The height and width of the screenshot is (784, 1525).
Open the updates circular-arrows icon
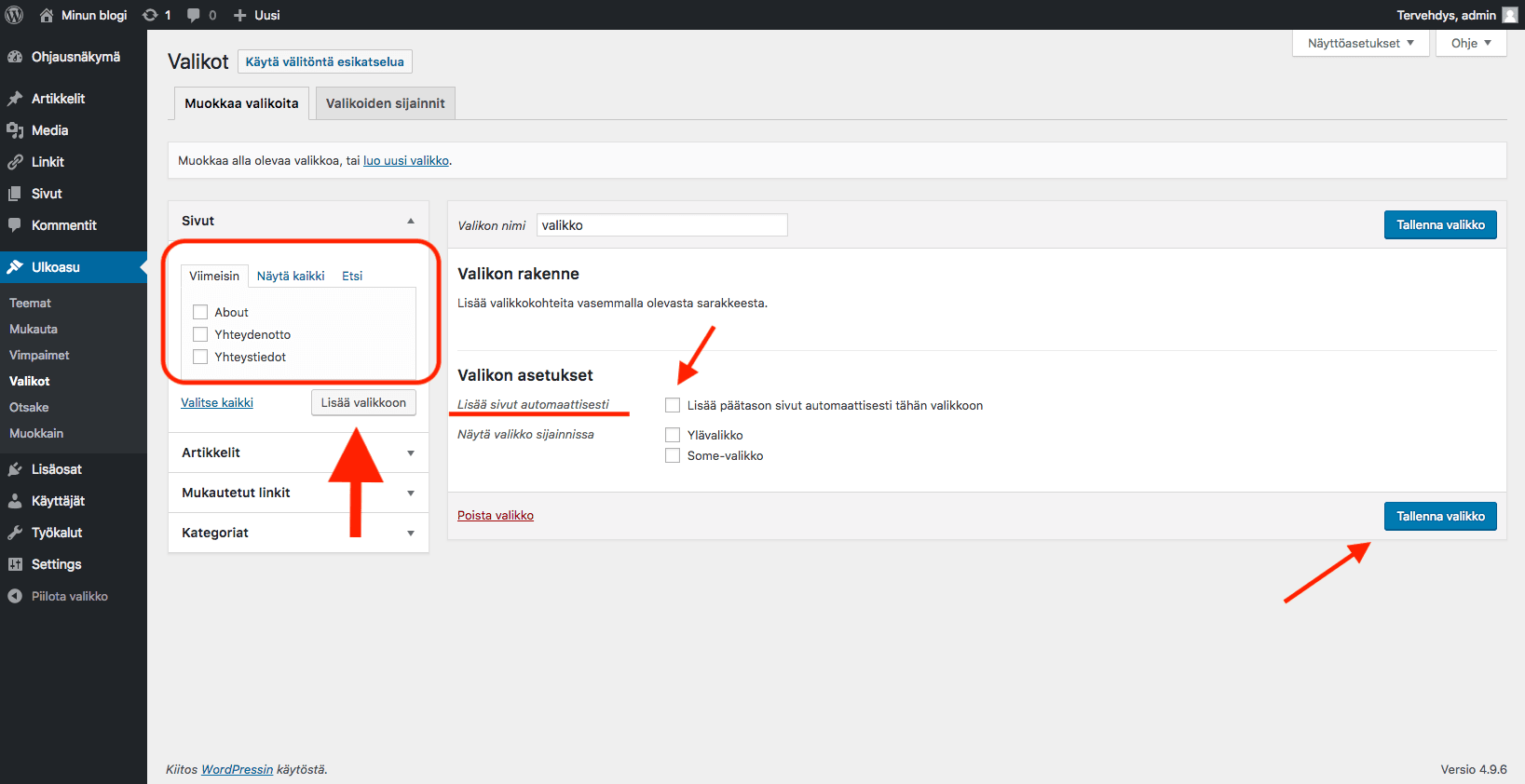coord(149,15)
